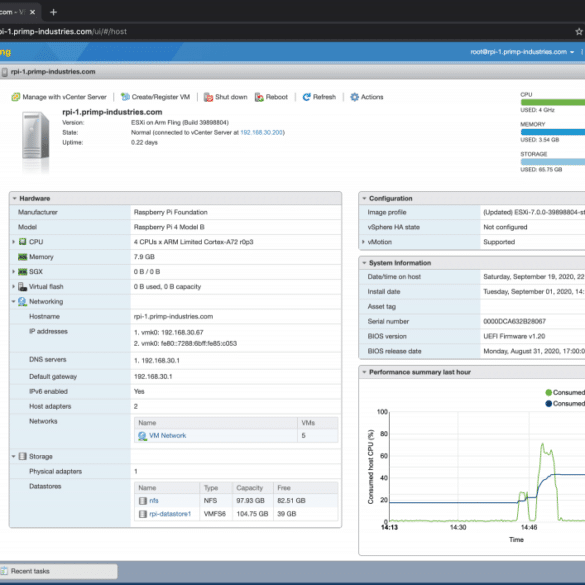The width and height of the screenshot is (585, 585).
Task: Click the Create/Register VM button
Action: [x=156, y=97]
